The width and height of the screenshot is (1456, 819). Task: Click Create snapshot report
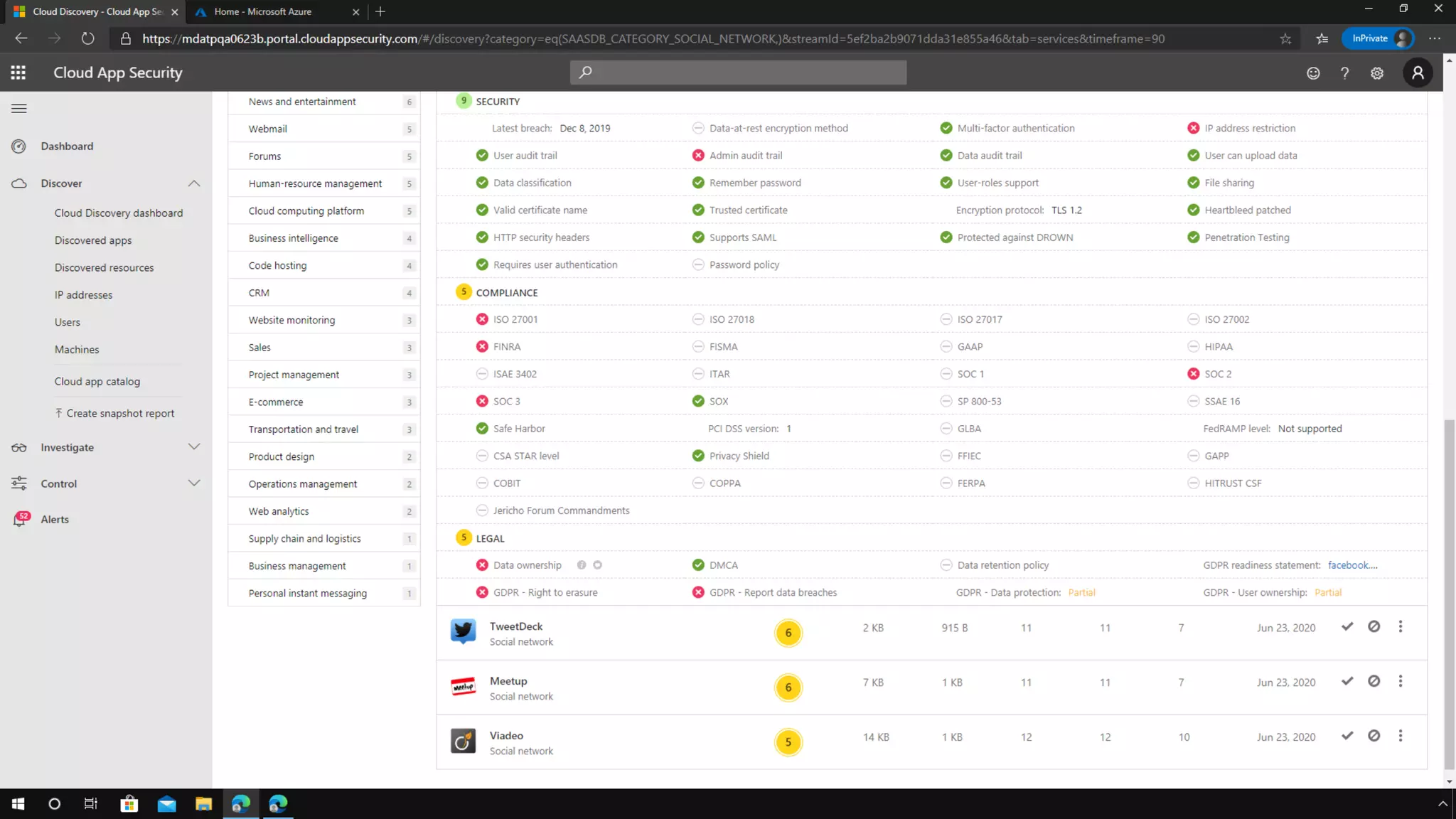click(x=119, y=413)
